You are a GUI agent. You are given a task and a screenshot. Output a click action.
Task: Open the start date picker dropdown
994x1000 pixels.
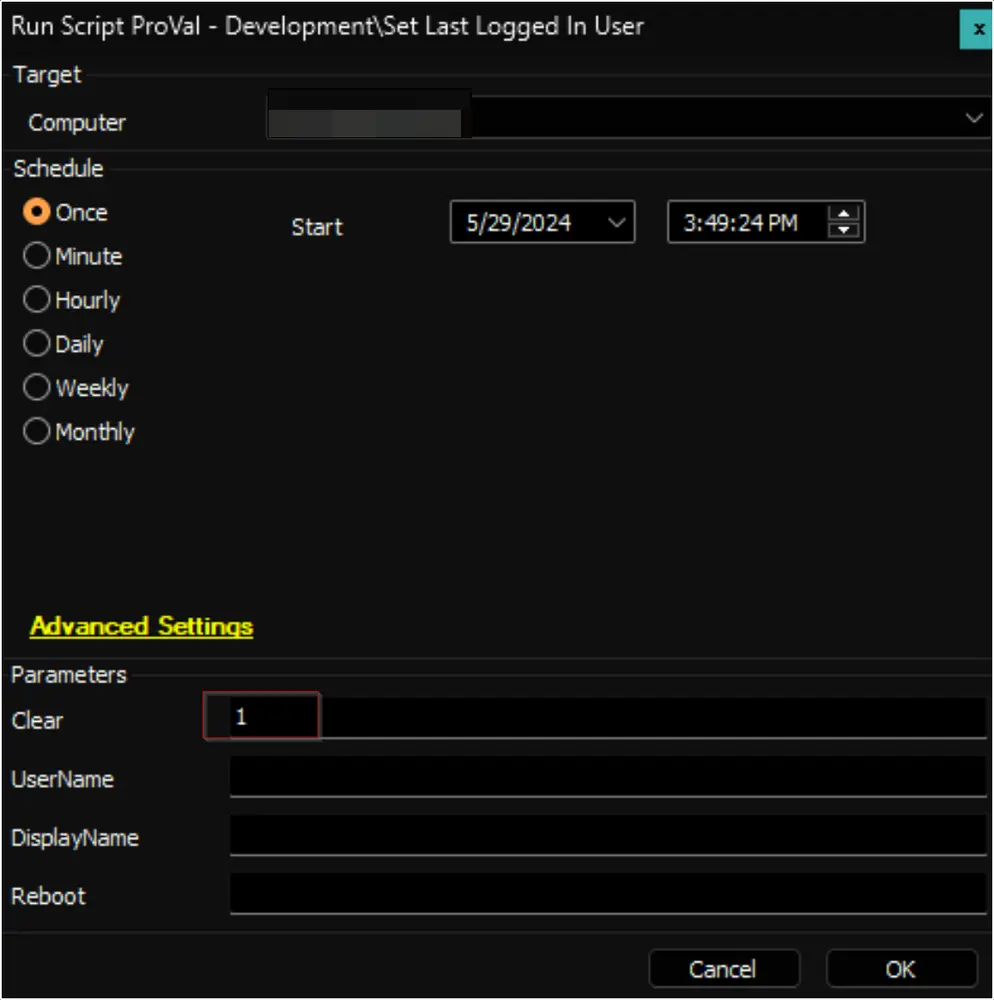click(x=616, y=223)
